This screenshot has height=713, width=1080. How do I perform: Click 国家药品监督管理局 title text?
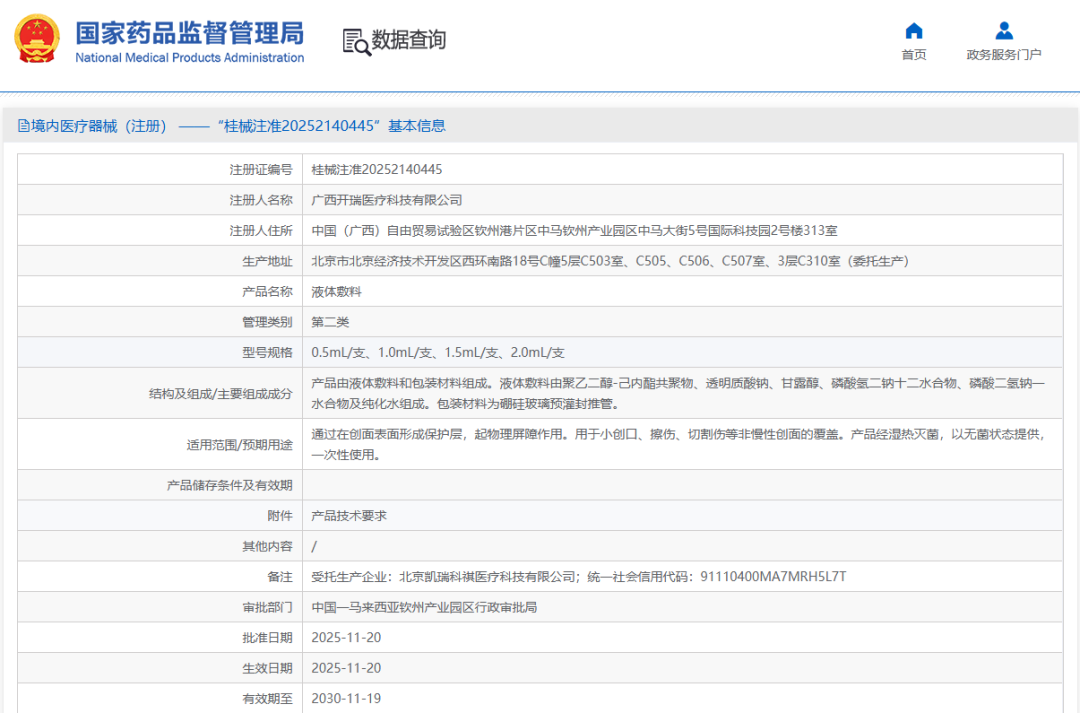189,33
